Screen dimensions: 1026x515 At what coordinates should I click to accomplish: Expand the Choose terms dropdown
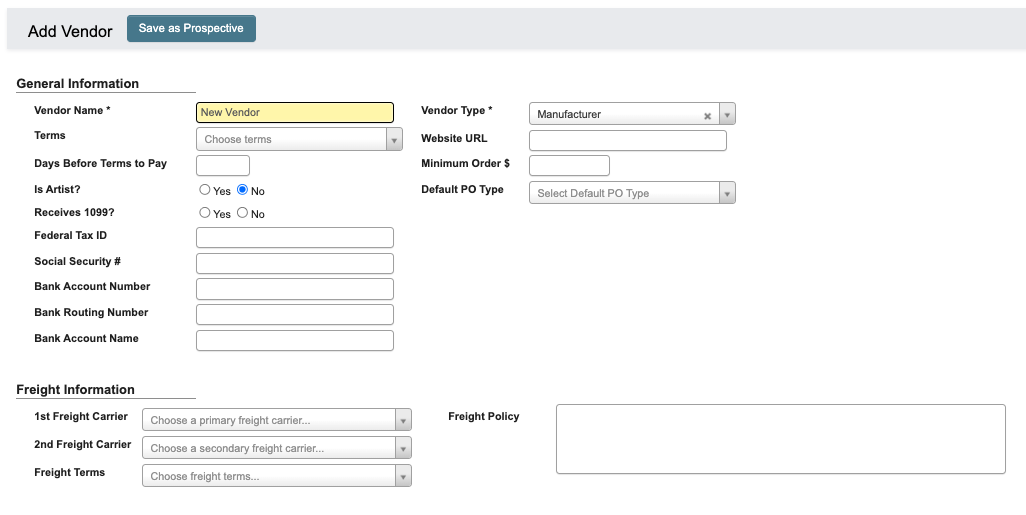point(299,139)
